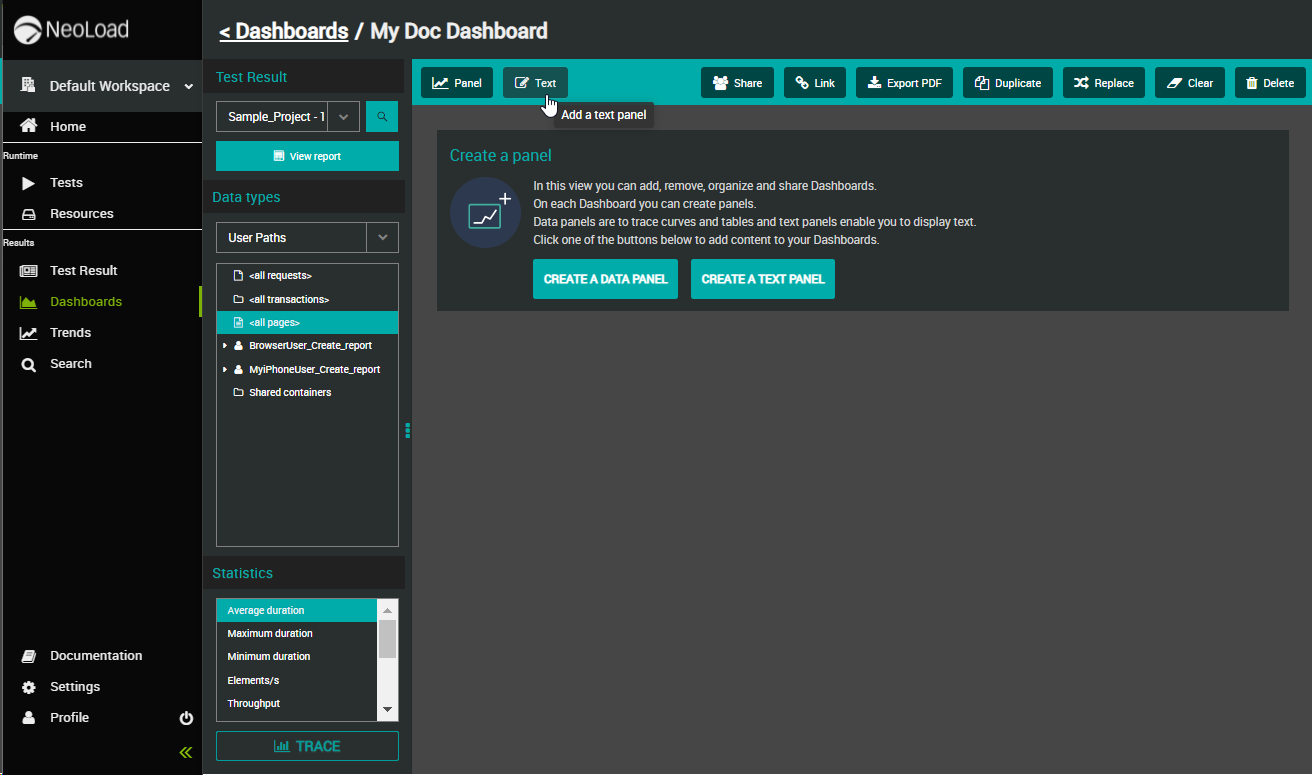Delete the dashboard with the trash button
This screenshot has width=1312, height=775.
[x=1270, y=83]
